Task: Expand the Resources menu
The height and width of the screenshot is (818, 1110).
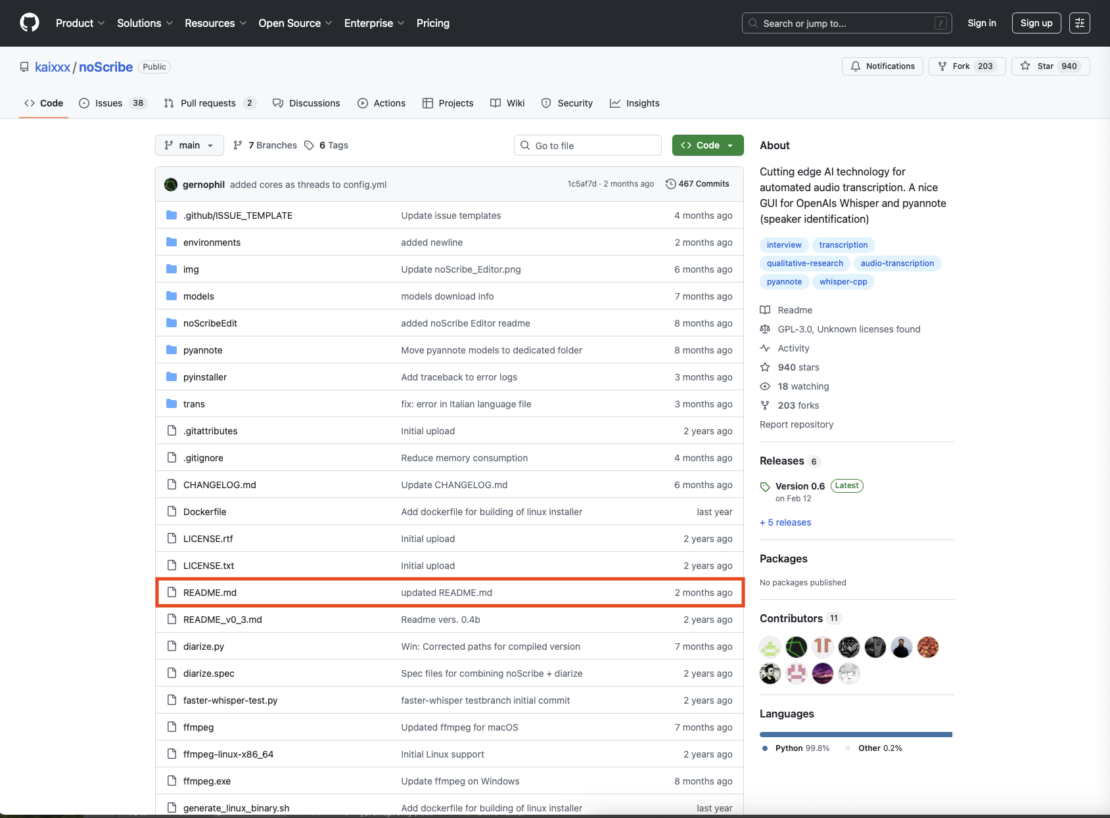Action: pos(215,23)
